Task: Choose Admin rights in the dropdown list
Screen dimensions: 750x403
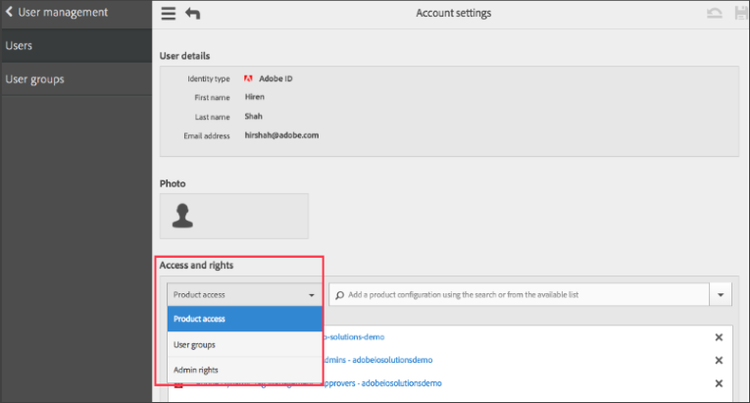Action: click(x=244, y=370)
